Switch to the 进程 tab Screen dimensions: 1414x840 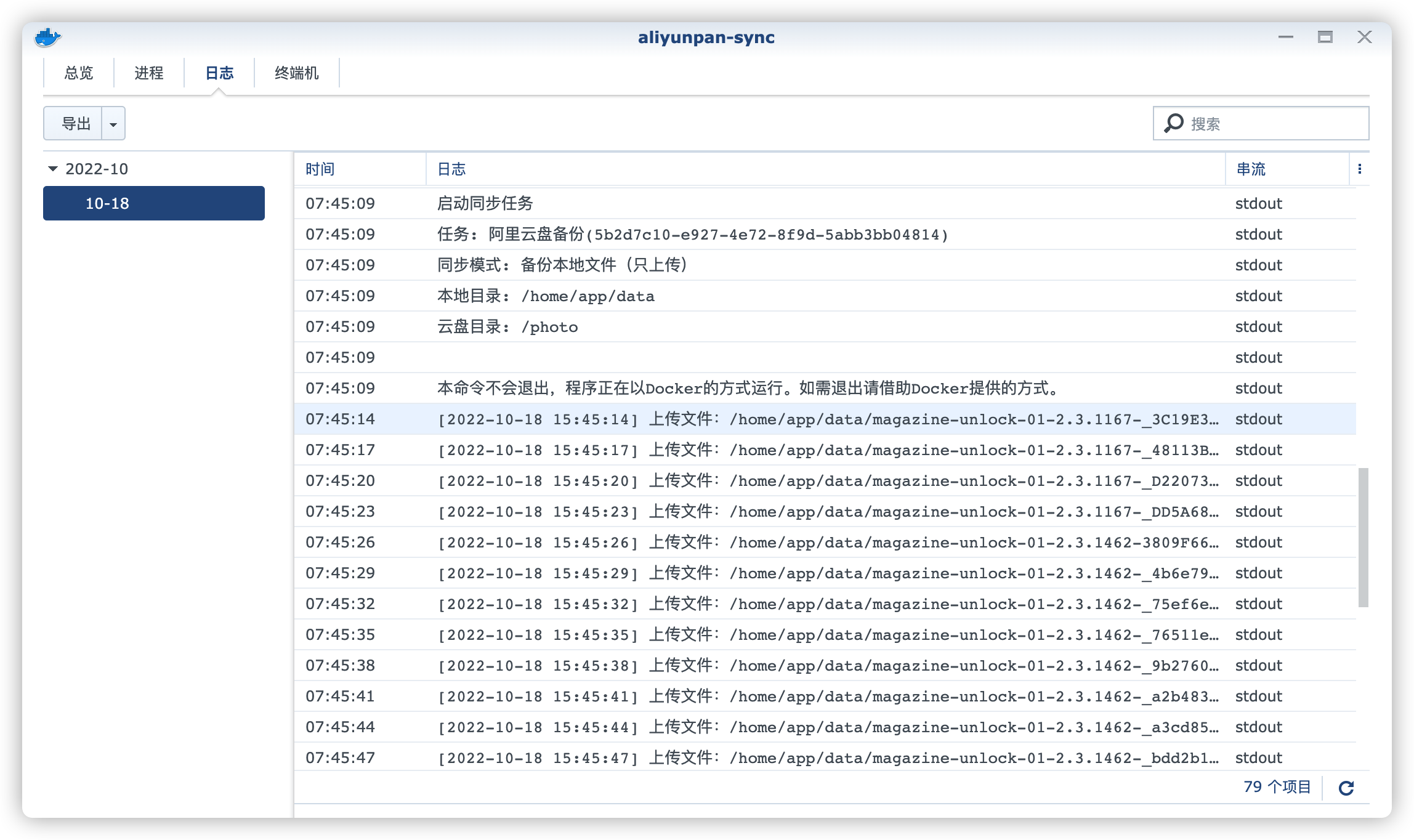coord(149,73)
